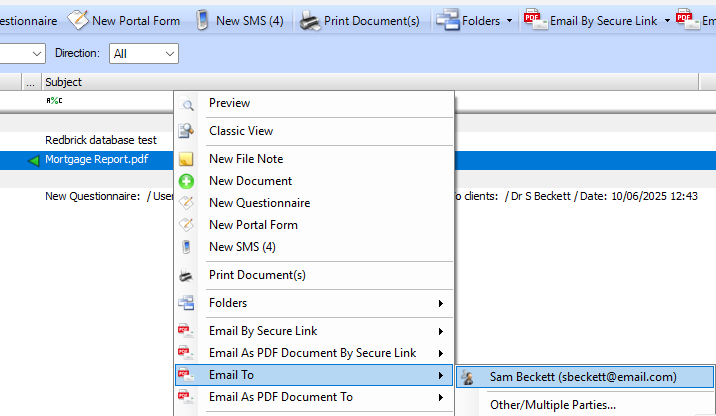Click the Folders icon in the toolbar
The width and height of the screenshot is (716, 416).
click(x=447, y=20)
